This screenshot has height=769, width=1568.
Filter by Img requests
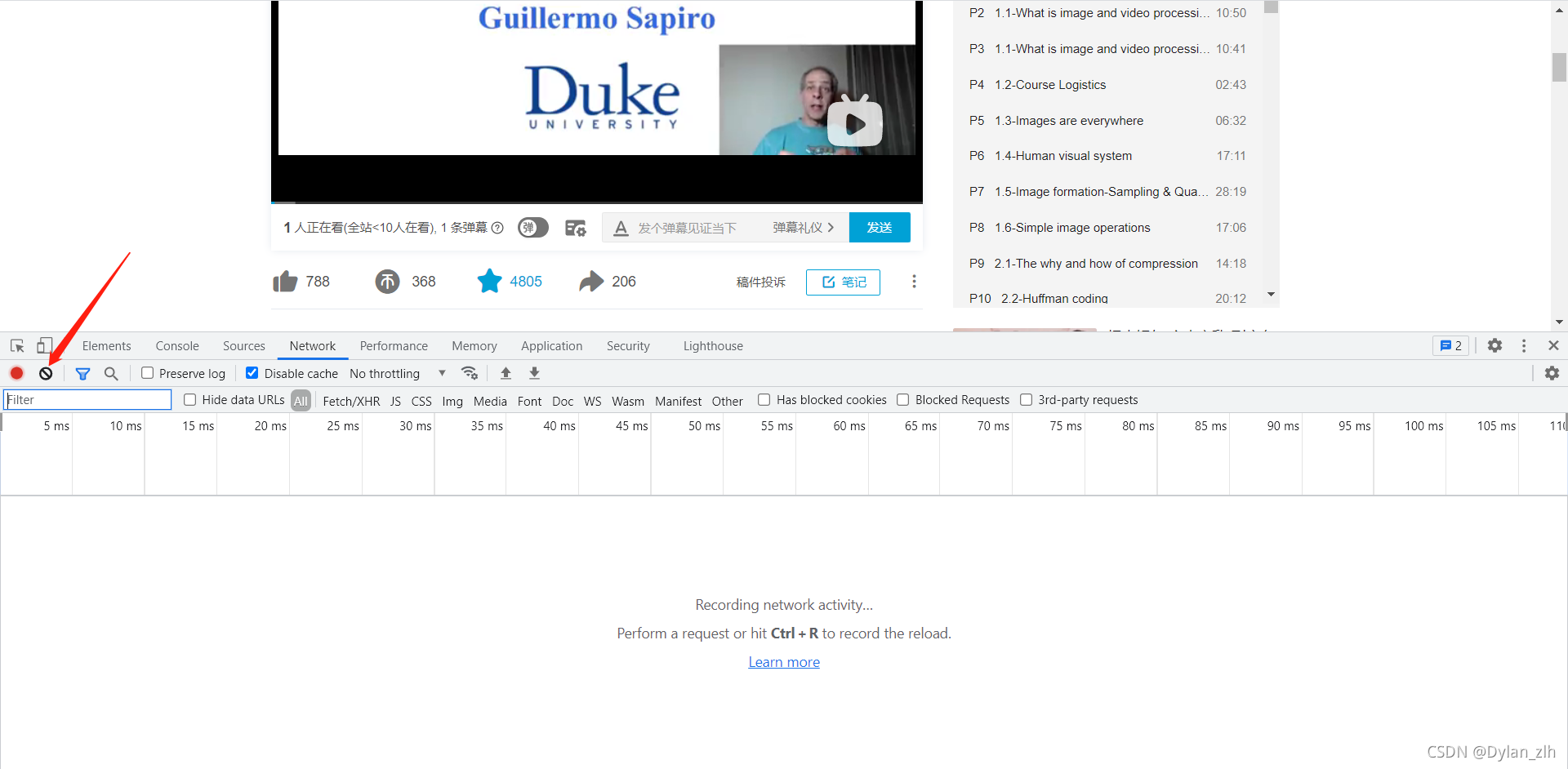[452, 401]
